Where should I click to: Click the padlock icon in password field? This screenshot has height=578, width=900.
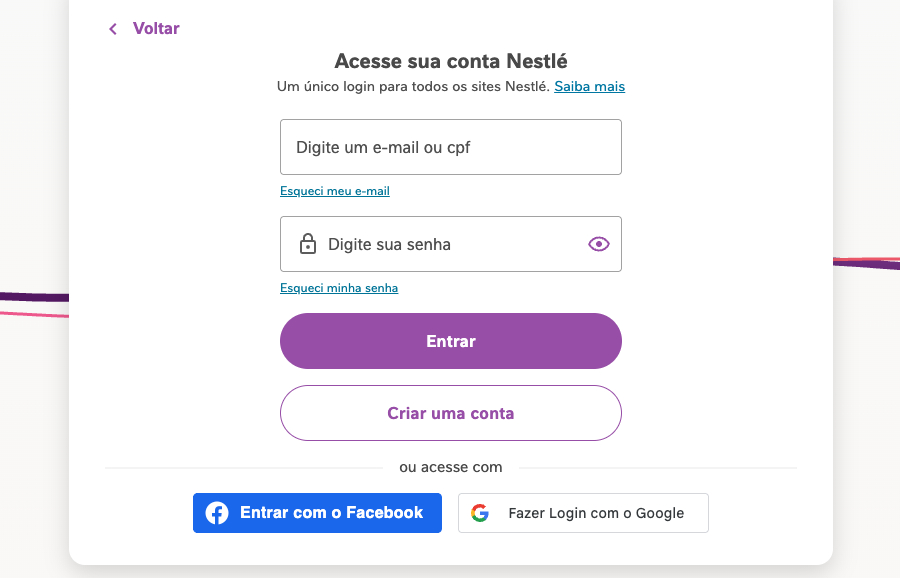pos(308,244)
